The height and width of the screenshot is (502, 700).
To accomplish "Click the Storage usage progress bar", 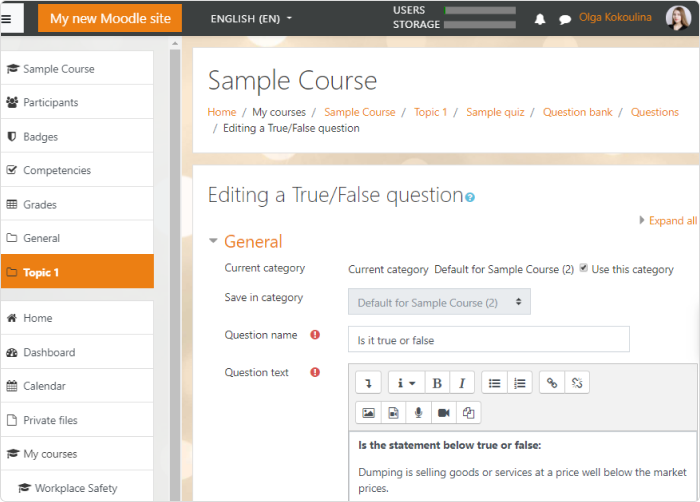I will pos(480,25).
